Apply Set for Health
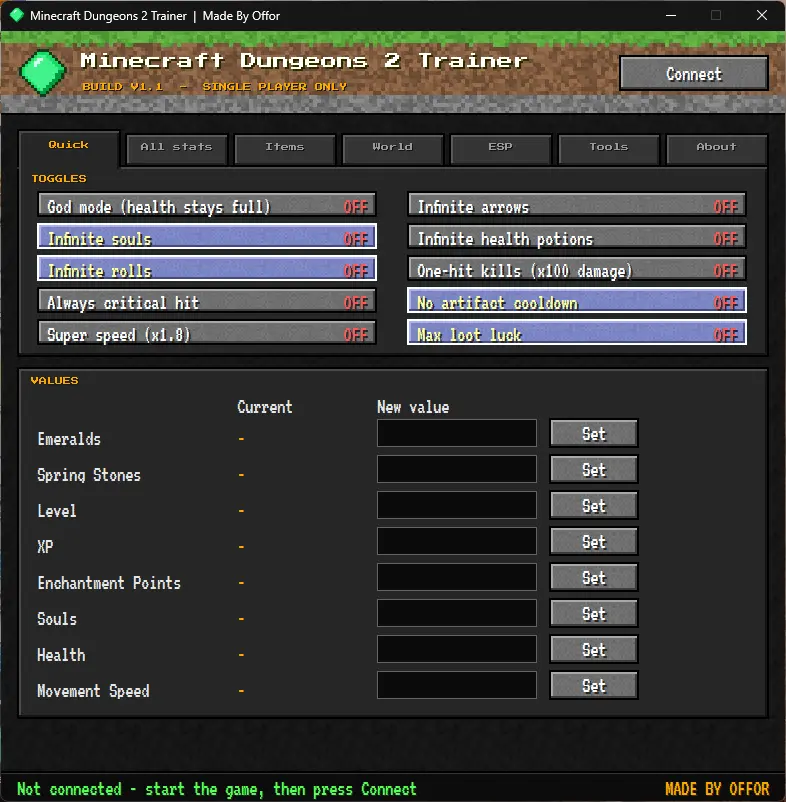The width and height of the screenshot is (786, 802). (x=594, y=649)
